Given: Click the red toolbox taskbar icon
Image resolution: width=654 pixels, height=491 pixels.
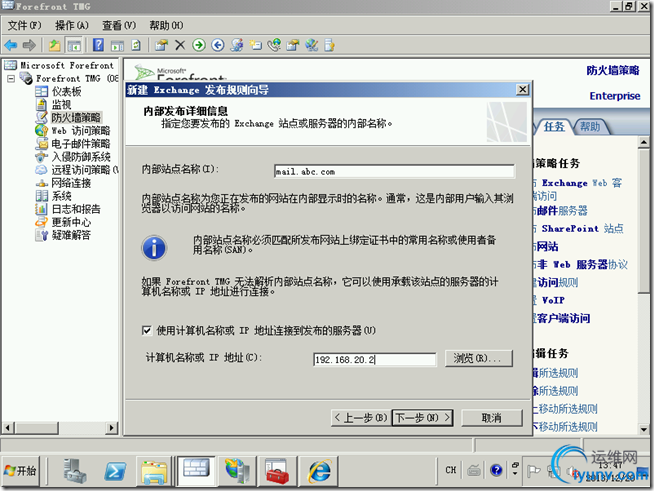Looking at the screenshot, I should click(x=277, y=471).
